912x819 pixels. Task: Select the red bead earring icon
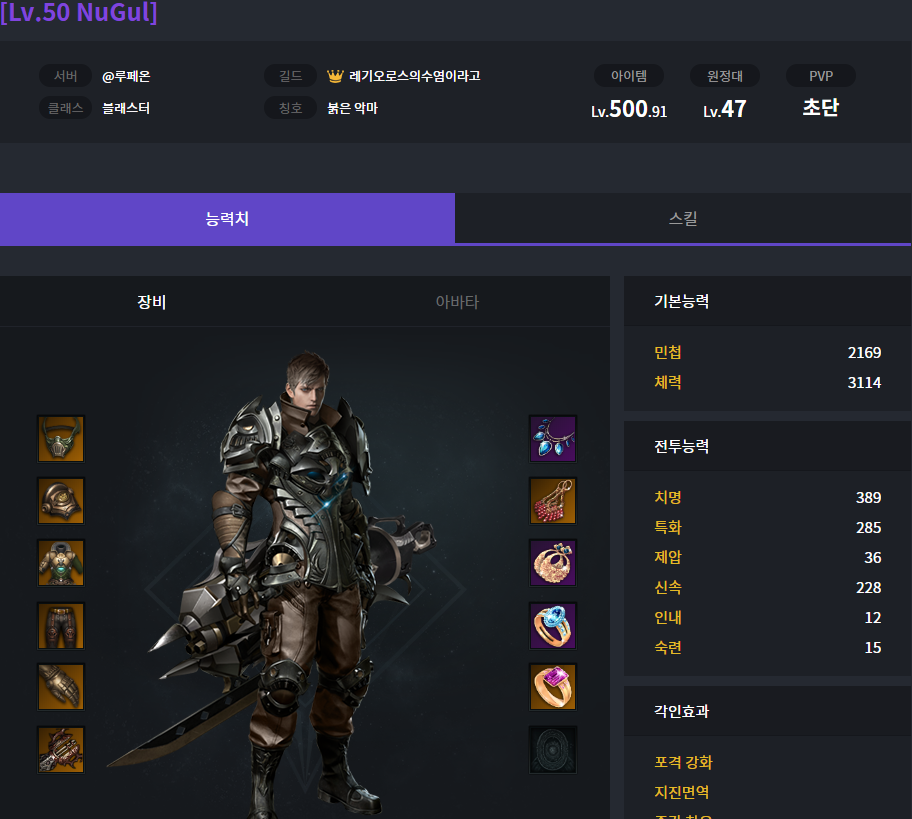pos(553,501)
